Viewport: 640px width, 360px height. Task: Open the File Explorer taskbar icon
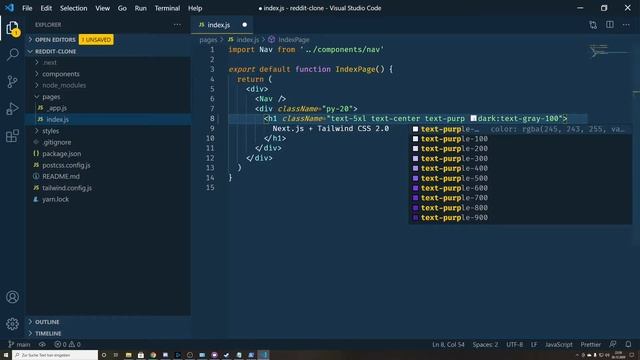click(x=128, y=355)
